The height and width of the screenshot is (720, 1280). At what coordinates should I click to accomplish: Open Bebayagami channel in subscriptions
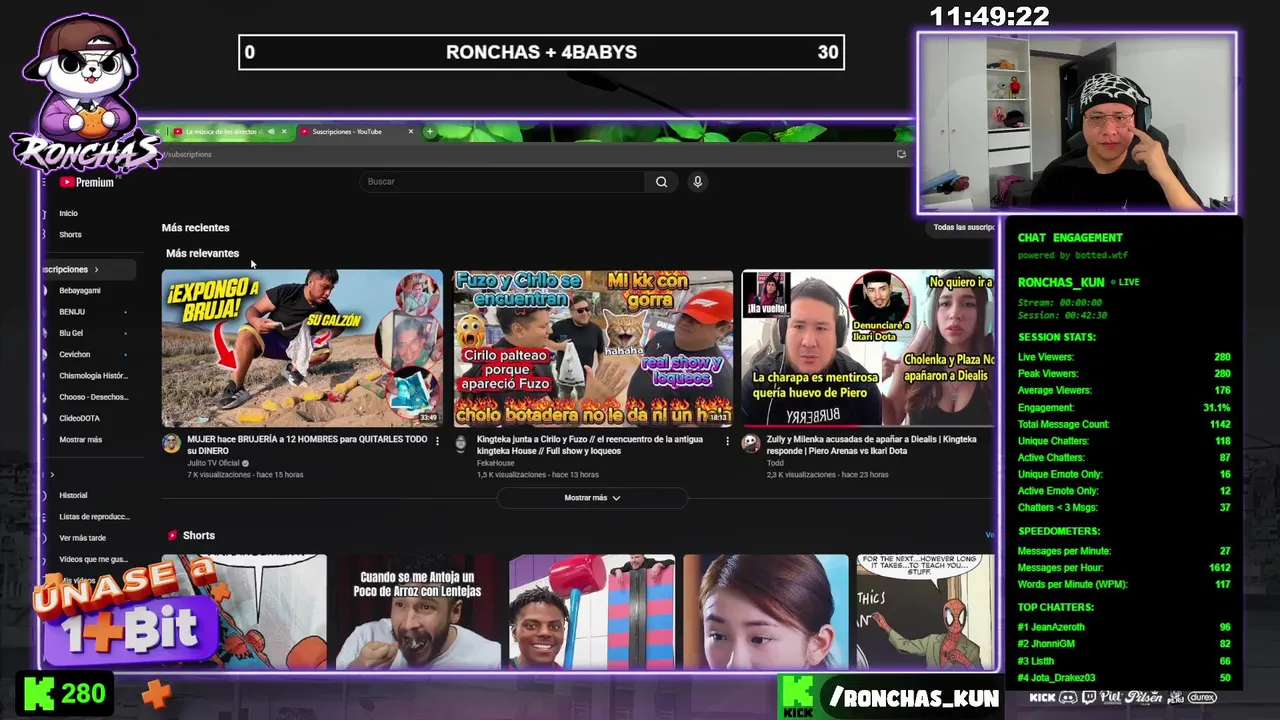pyautogui.click(x=80, y=290)
